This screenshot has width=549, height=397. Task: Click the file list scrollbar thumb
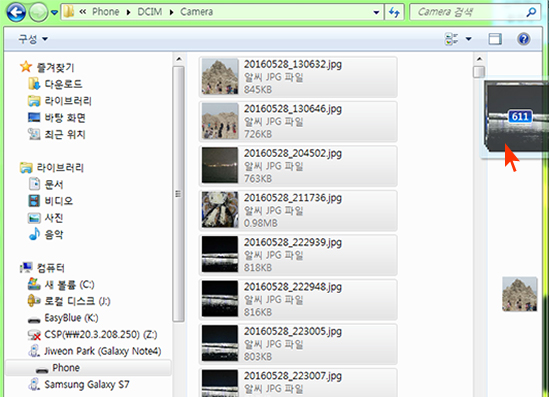click(479, 72)
